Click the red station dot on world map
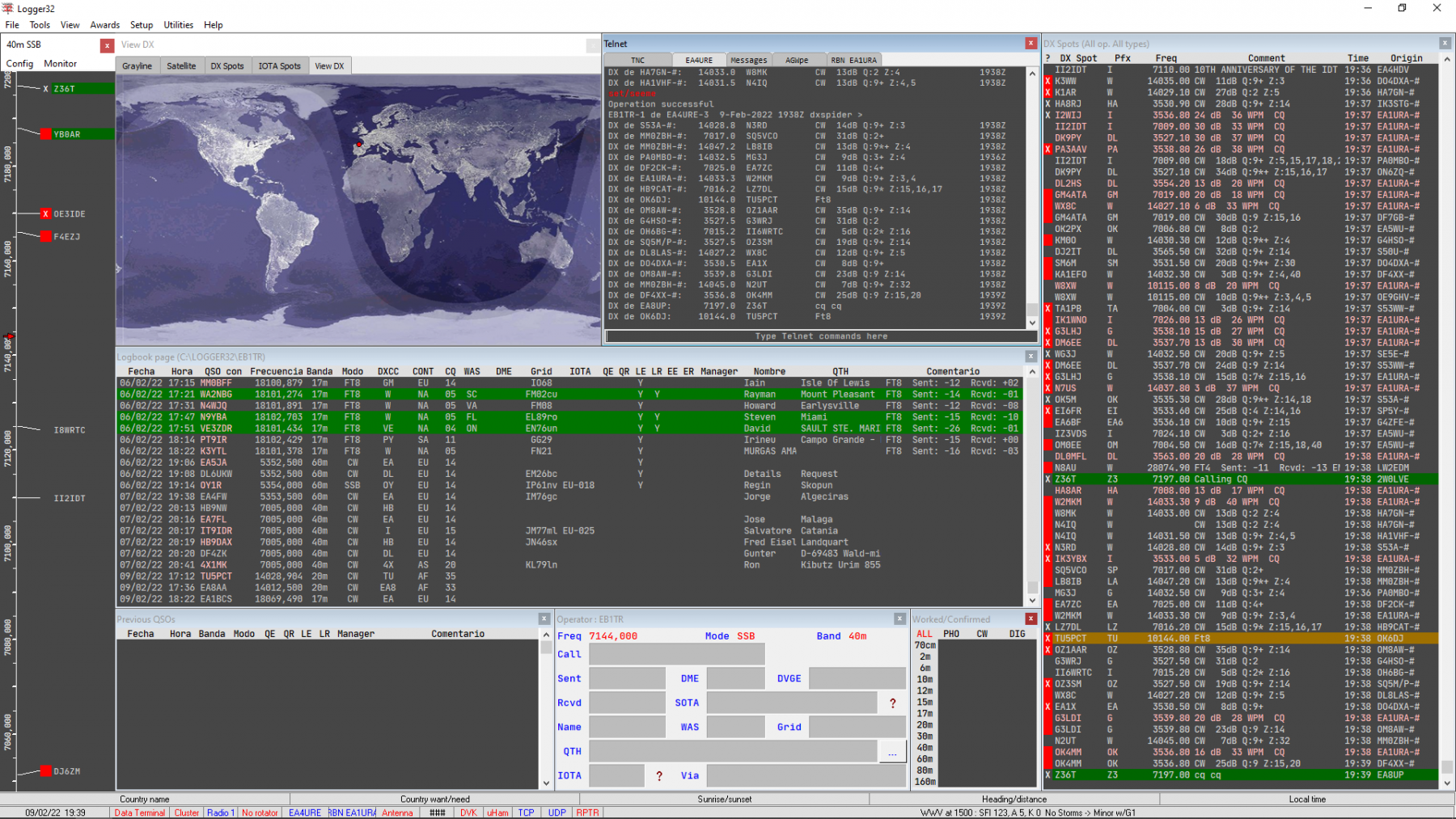 [x=359, y=145]
